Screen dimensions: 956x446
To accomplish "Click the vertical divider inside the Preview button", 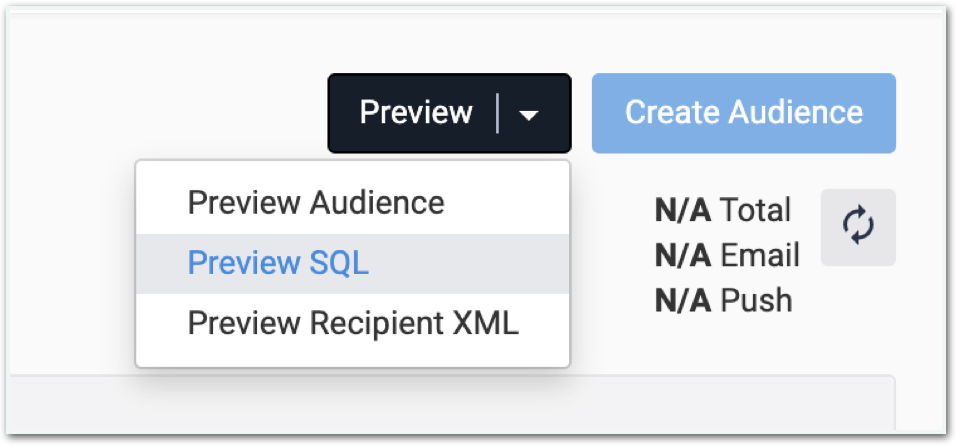I will coord(498,113).
